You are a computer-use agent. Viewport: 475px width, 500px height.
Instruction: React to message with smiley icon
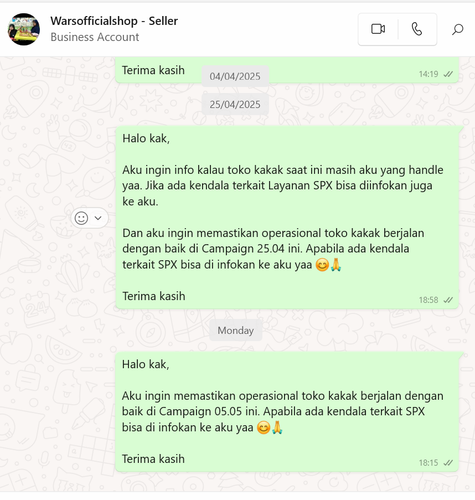coord(81,218)
